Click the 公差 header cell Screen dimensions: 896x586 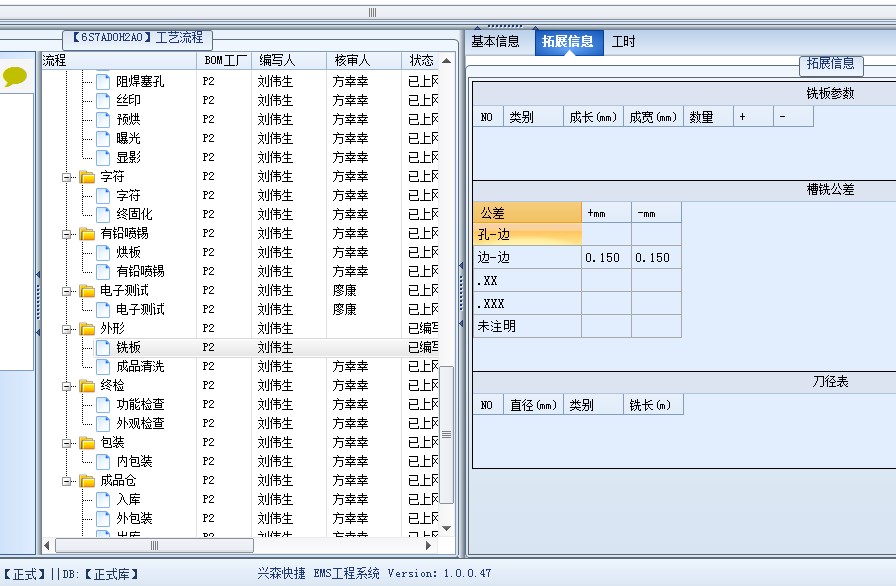click(x=527, y=213)
